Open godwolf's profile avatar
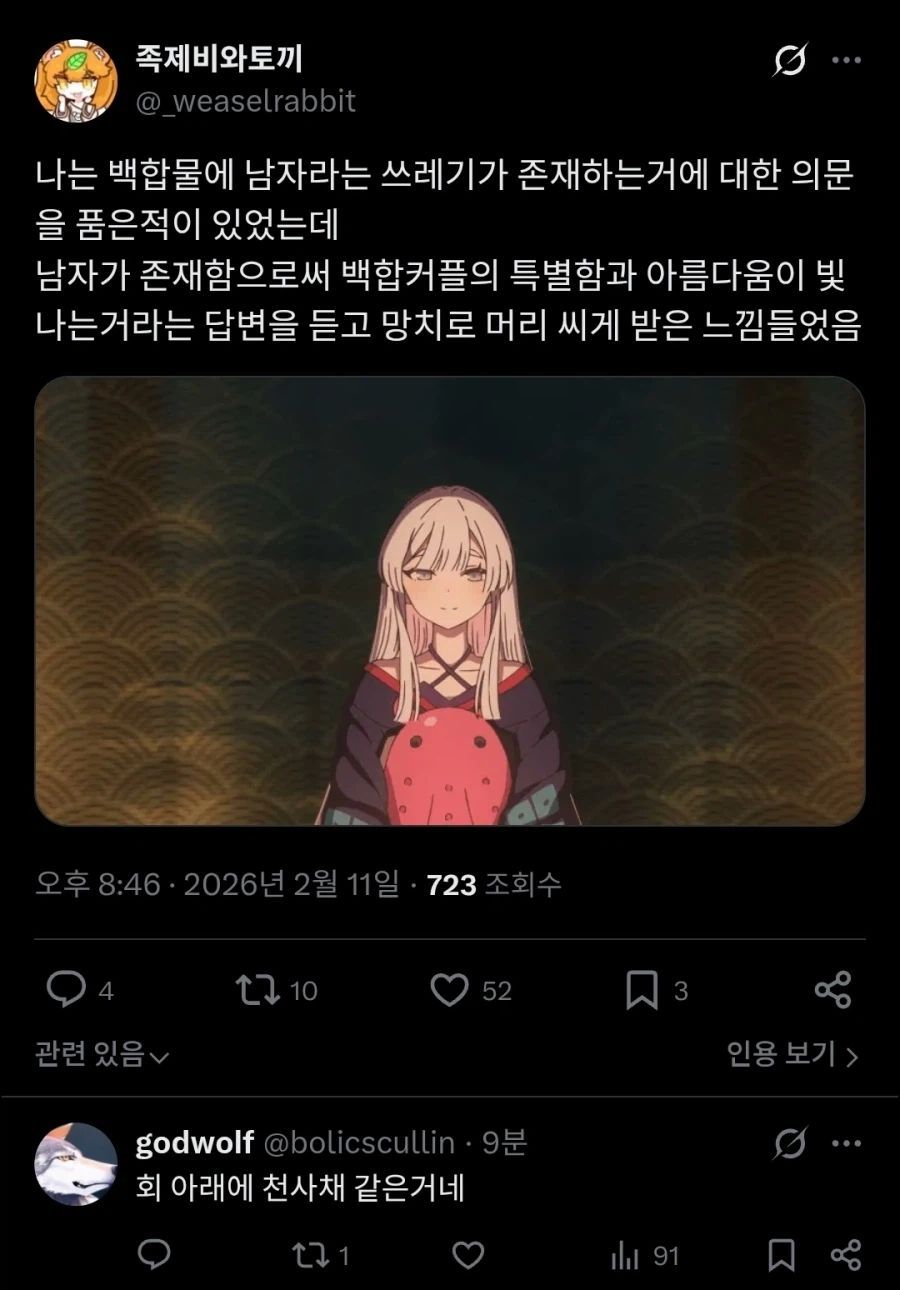 [x=76, y=1164]
